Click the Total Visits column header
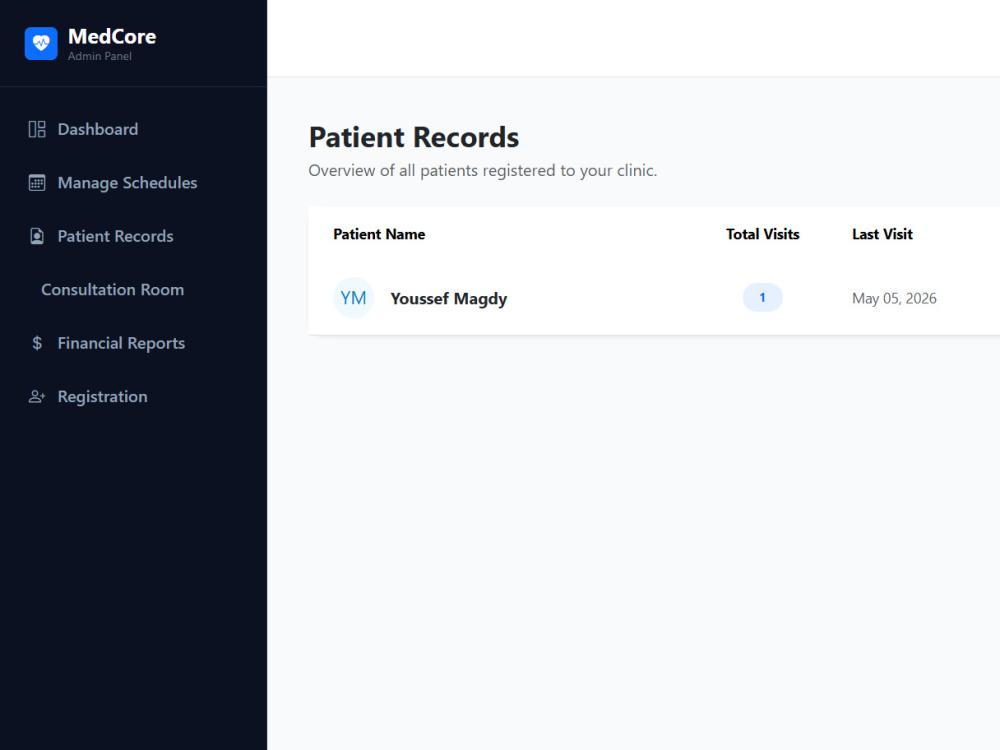The image size is (1000, 750). [762, 234]
